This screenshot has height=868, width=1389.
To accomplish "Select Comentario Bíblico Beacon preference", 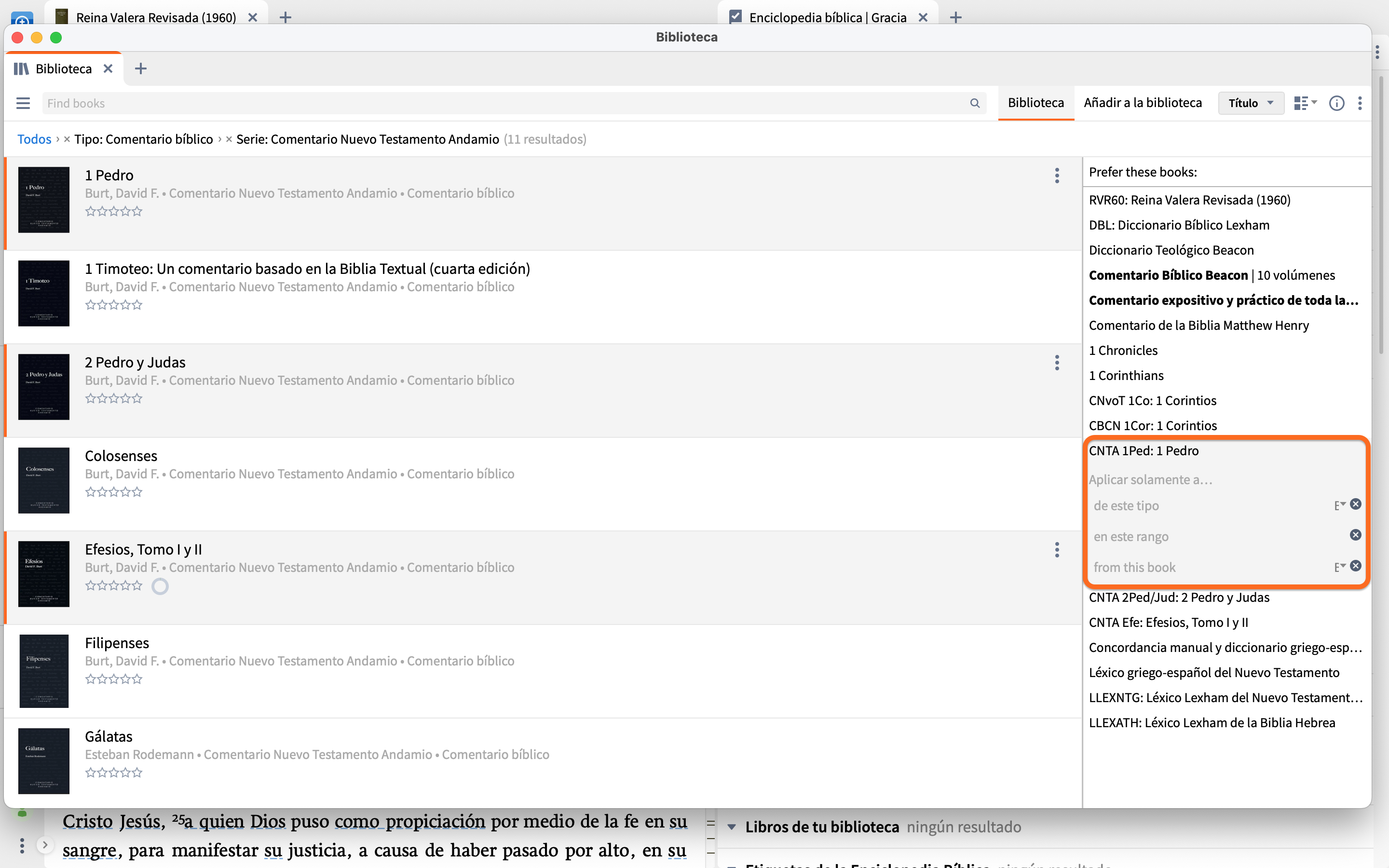I will 1212,275.
